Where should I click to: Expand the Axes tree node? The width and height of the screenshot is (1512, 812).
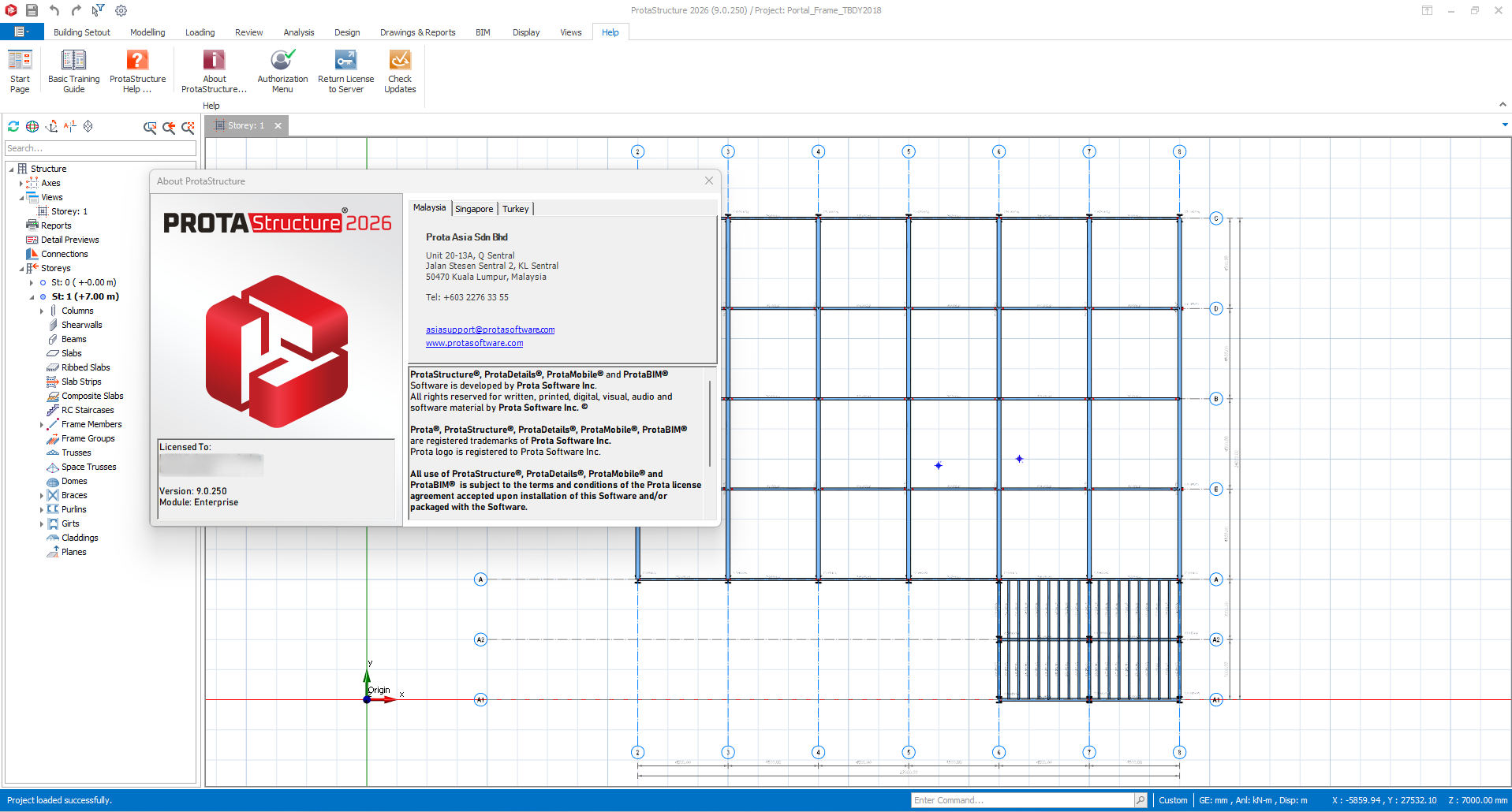21,183
